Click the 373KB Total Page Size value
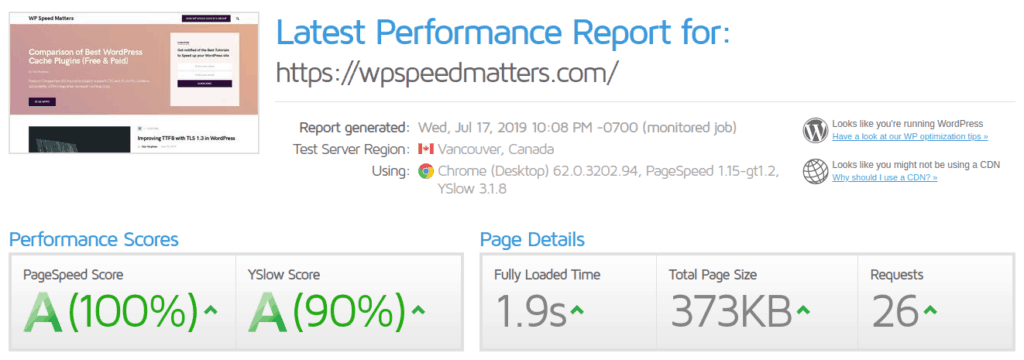This screenshot has width=1024, height=360. tap(730, 311)
